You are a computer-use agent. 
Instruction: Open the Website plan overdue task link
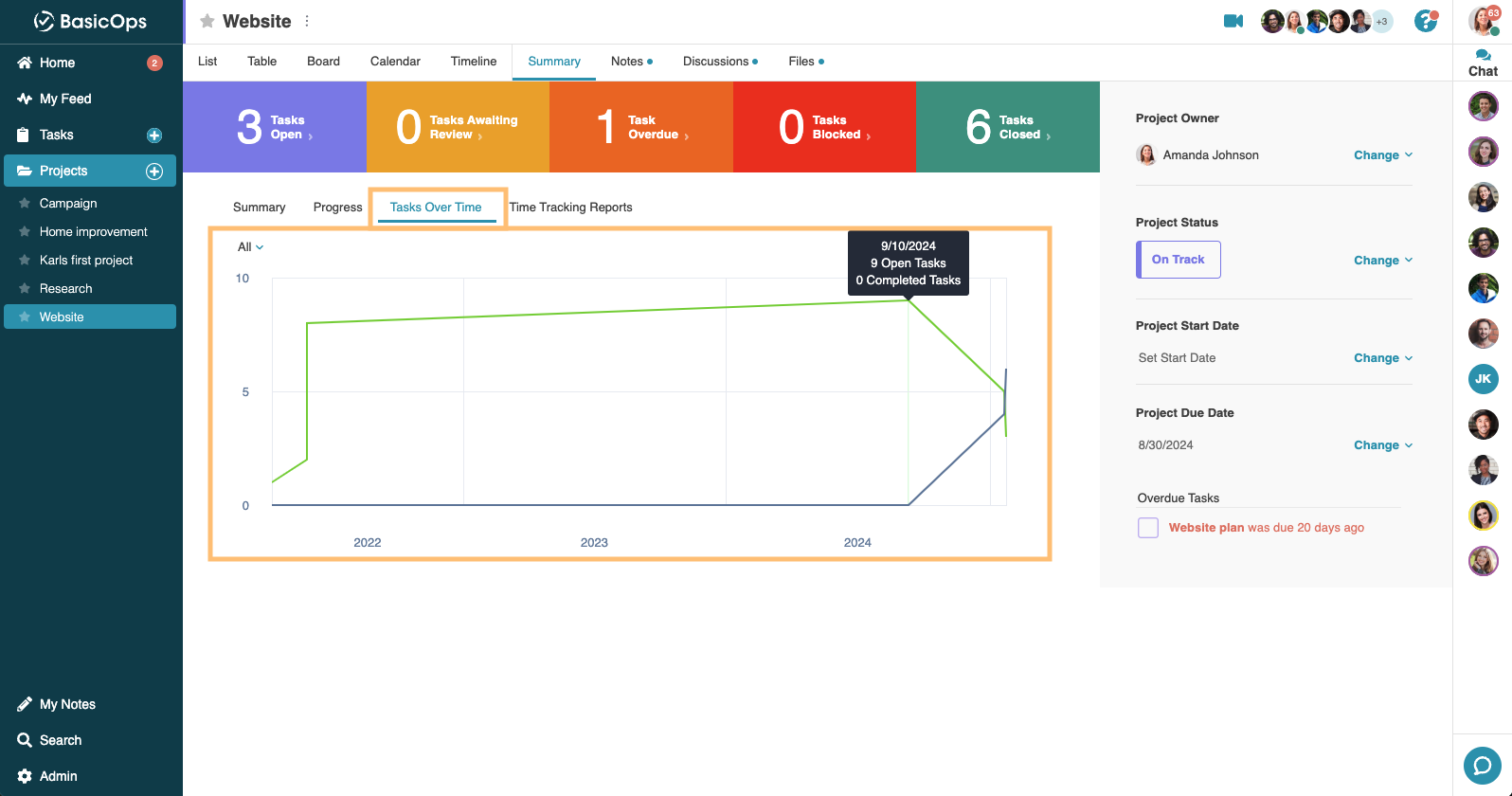click(1206, 528)
